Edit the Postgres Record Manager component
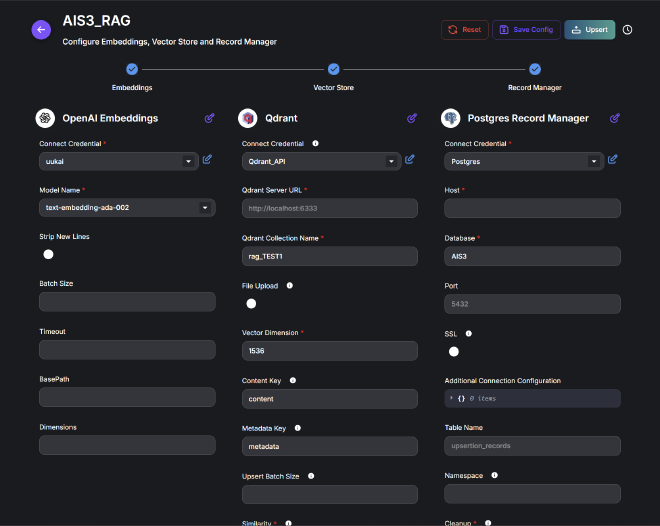Viewport: 660px width, 526px height. click(x=612, y=118)
